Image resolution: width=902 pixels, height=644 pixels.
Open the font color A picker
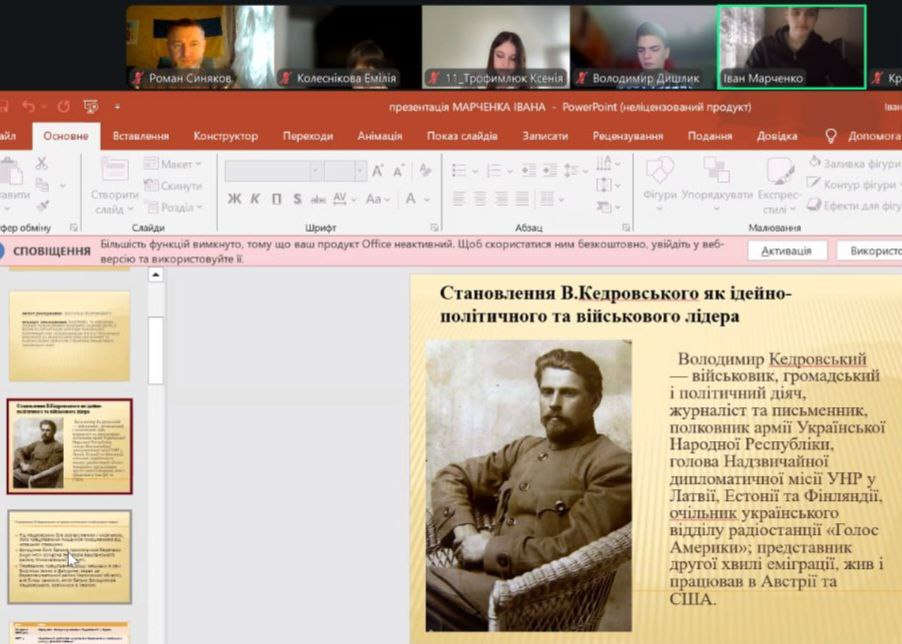tap(411, 199)
